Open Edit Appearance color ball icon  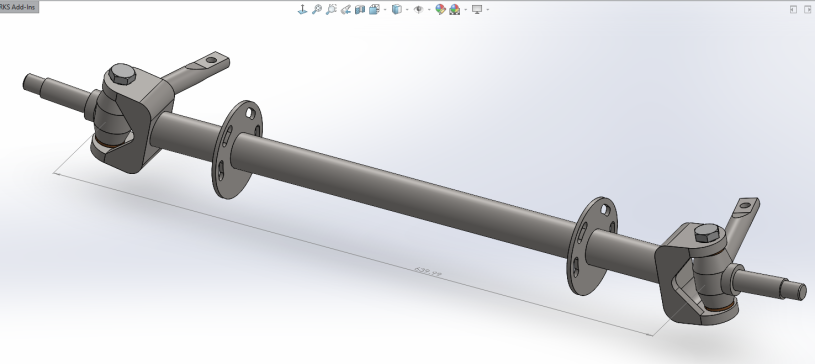pos(440,9)
